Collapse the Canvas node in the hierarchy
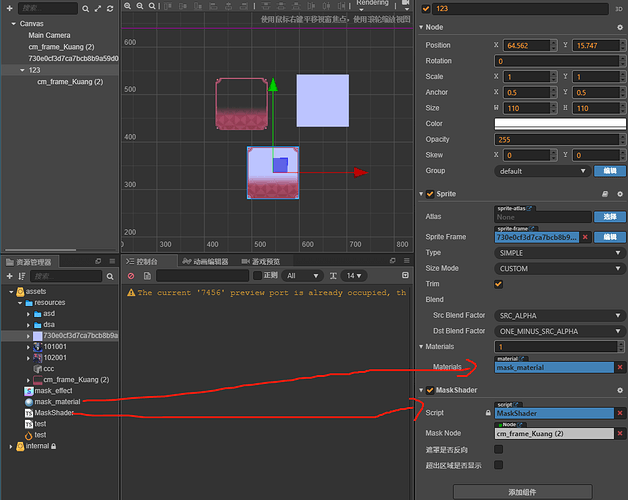Screen dimensions: 628x500 coord(14,24)
